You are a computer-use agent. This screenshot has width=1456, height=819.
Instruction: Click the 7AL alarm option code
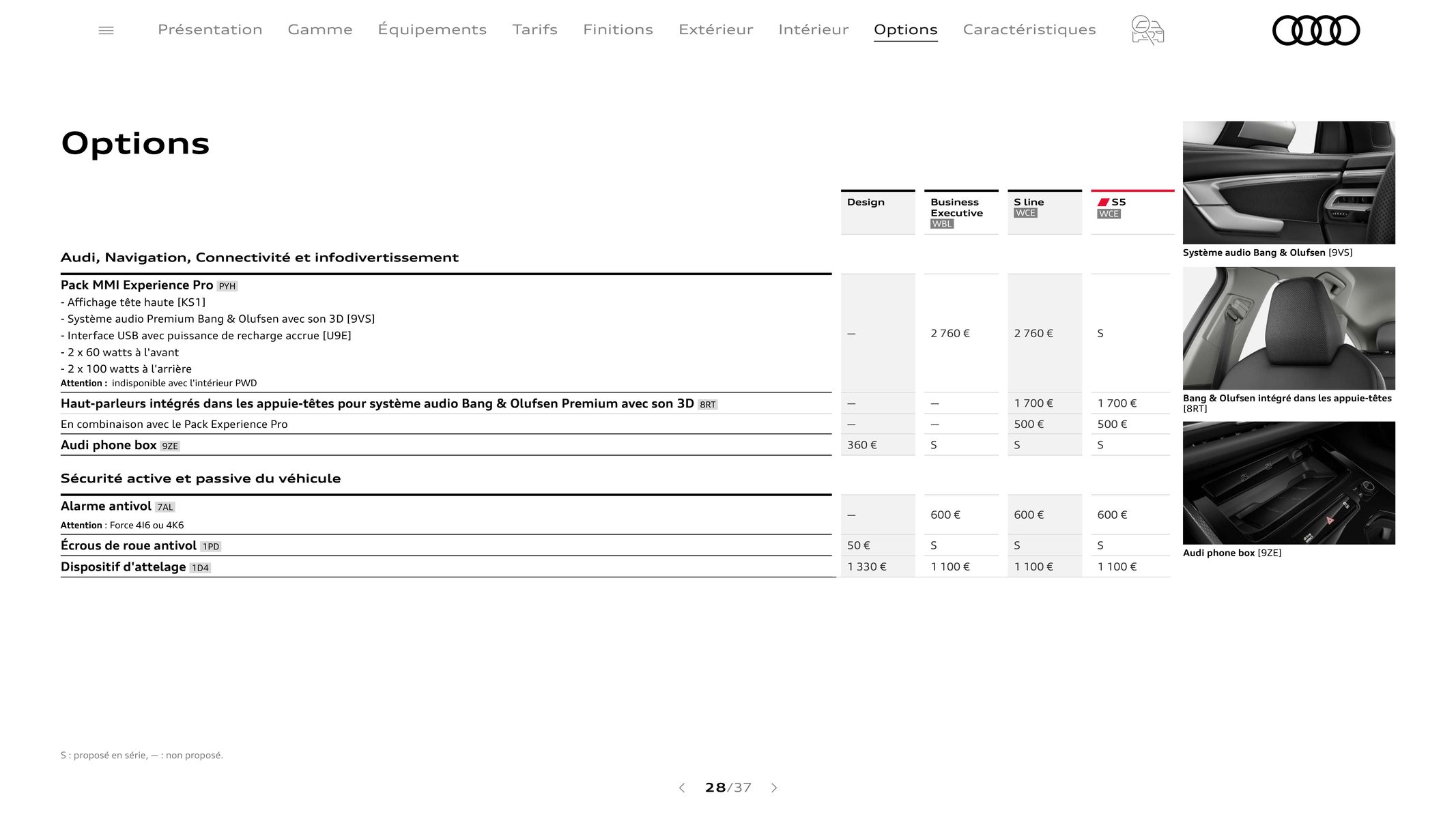tap(165, 507)
